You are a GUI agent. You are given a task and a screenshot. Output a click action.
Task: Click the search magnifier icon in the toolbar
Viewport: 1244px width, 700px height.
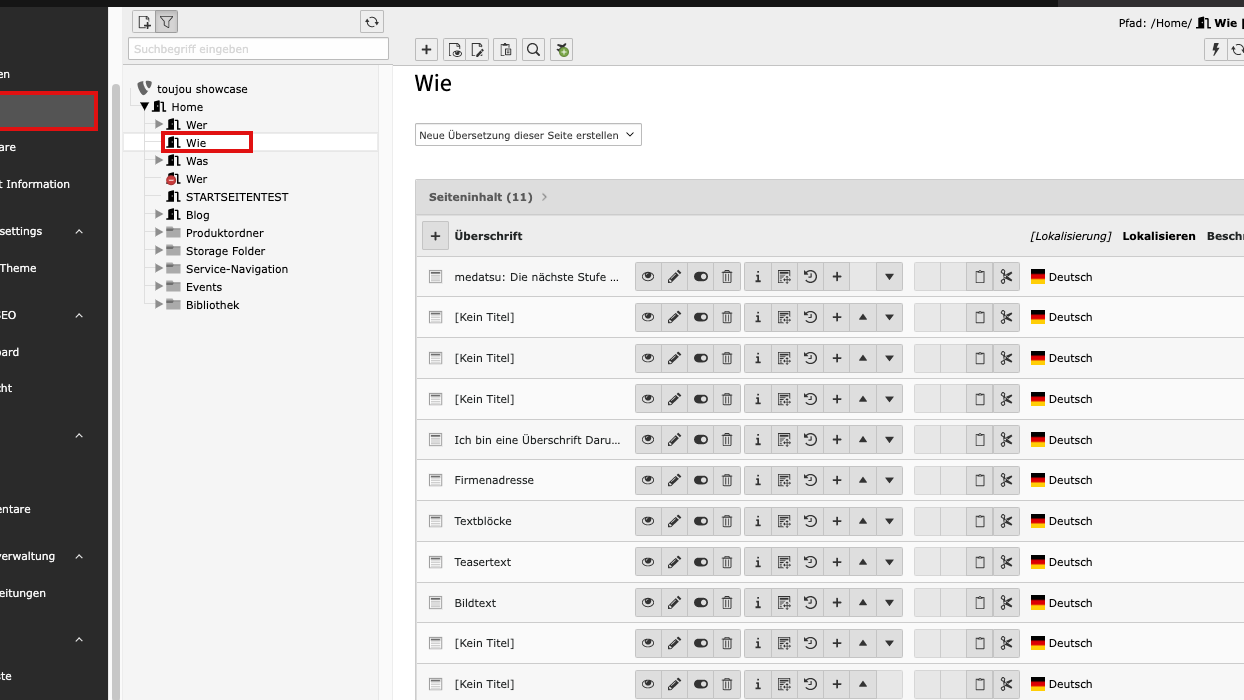[x=534, y=50]
